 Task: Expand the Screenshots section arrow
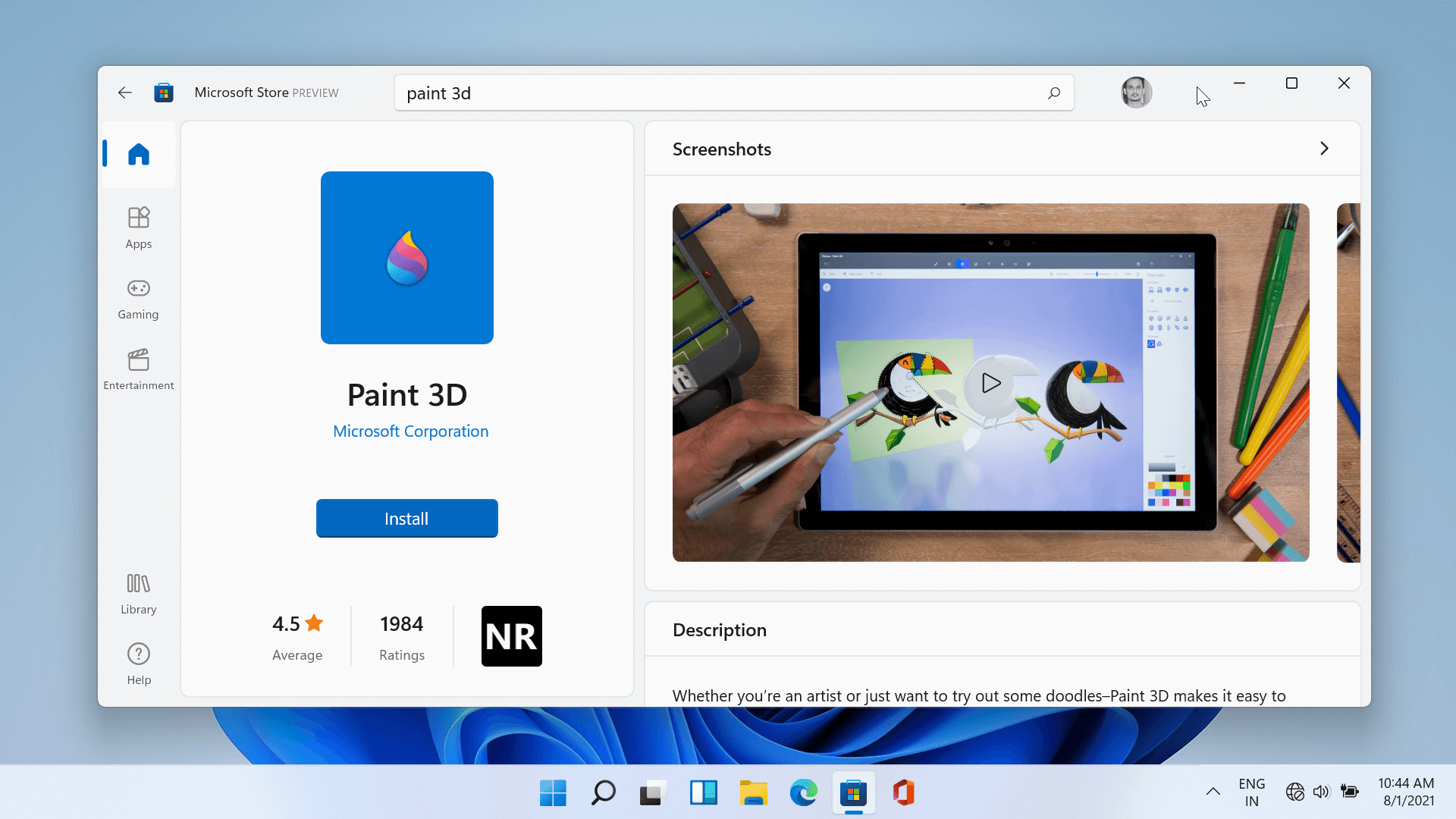click(x=1324, y=148)
